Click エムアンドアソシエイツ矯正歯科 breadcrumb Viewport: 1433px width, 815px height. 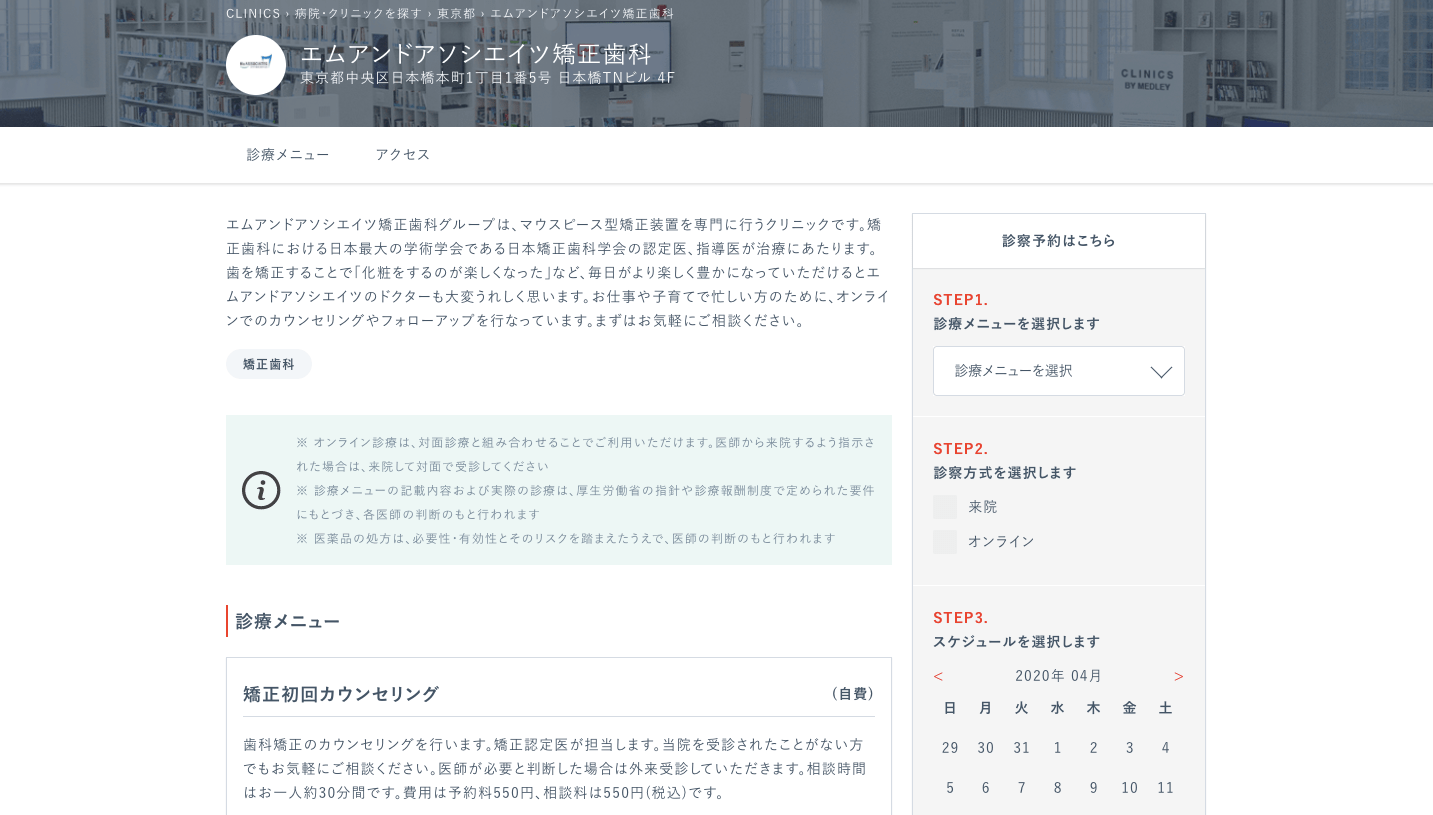pyautogui.click(x=582, y=13)
